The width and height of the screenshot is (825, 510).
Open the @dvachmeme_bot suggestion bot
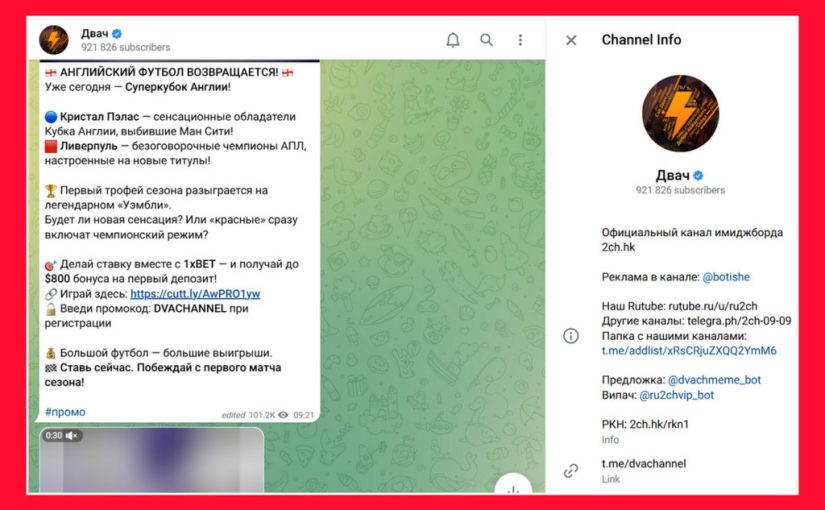[x=714, y=380]
